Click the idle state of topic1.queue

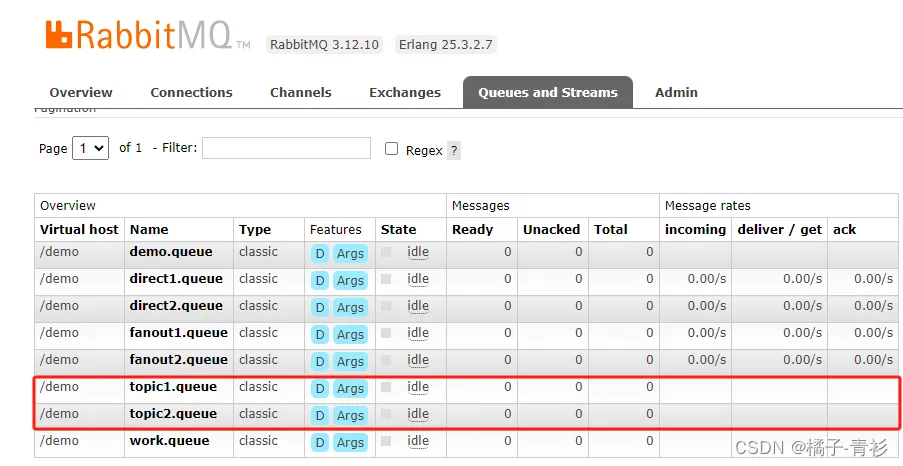(418, 388)
